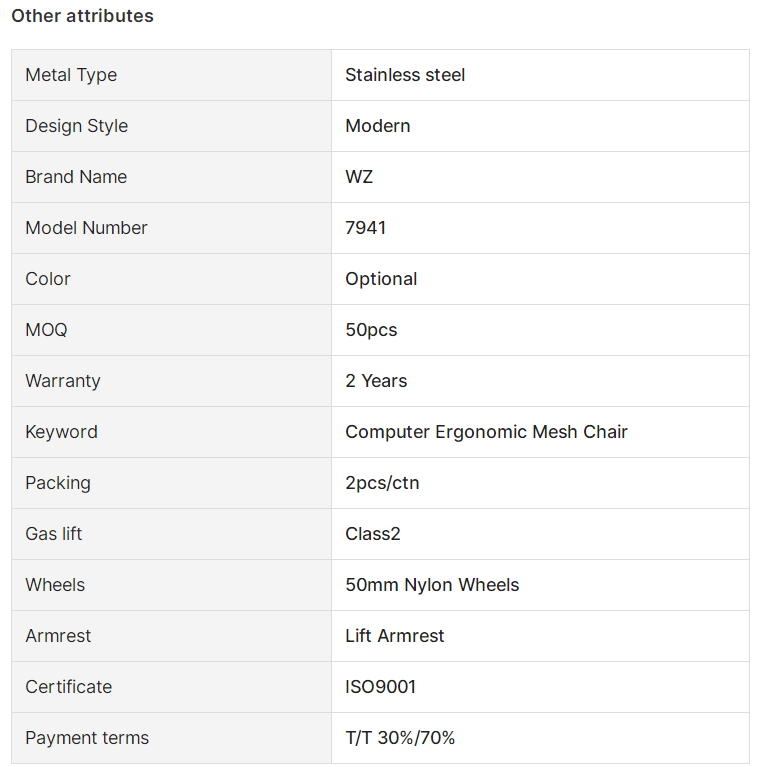Select the '2pcs/ctn' packing value
778x767 pixels.
click(382, 483)
